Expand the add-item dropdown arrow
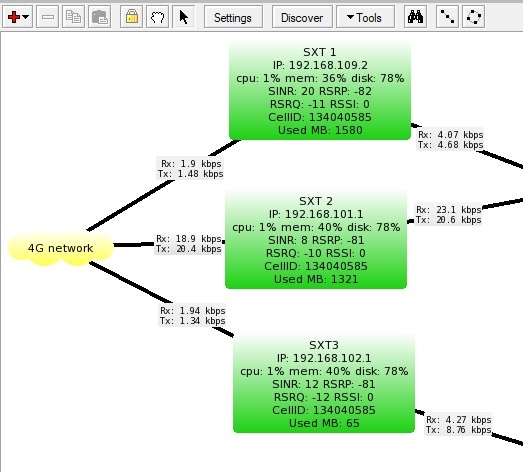This screenshot has height=472, width=523. click(26, 17)
